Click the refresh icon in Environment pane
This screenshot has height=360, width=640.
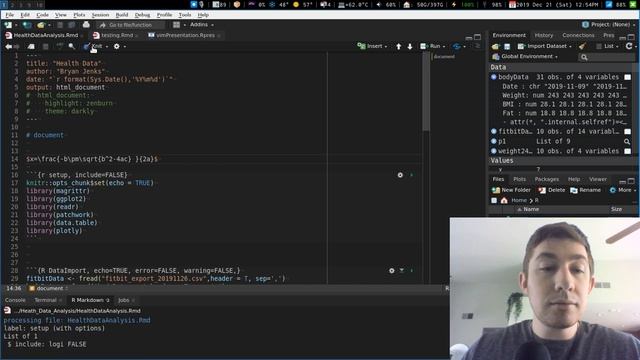tap(629, 46)
